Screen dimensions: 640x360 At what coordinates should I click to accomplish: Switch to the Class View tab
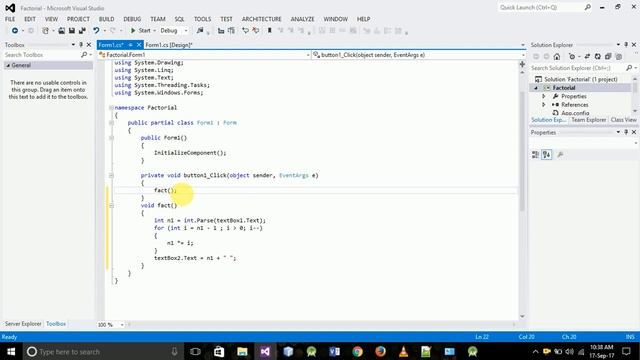(x=624, y=120)
